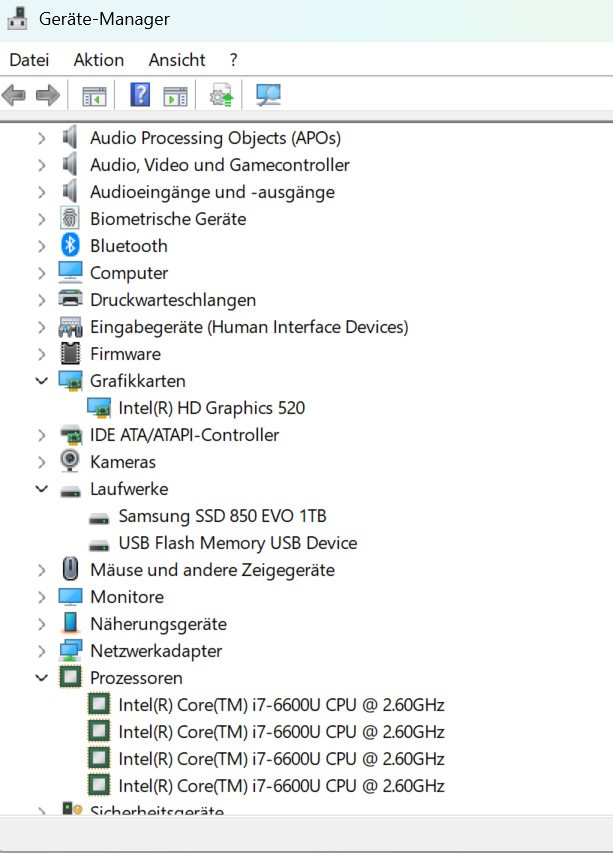Click the monitor icon beside Computer

[x=70, y=273]
